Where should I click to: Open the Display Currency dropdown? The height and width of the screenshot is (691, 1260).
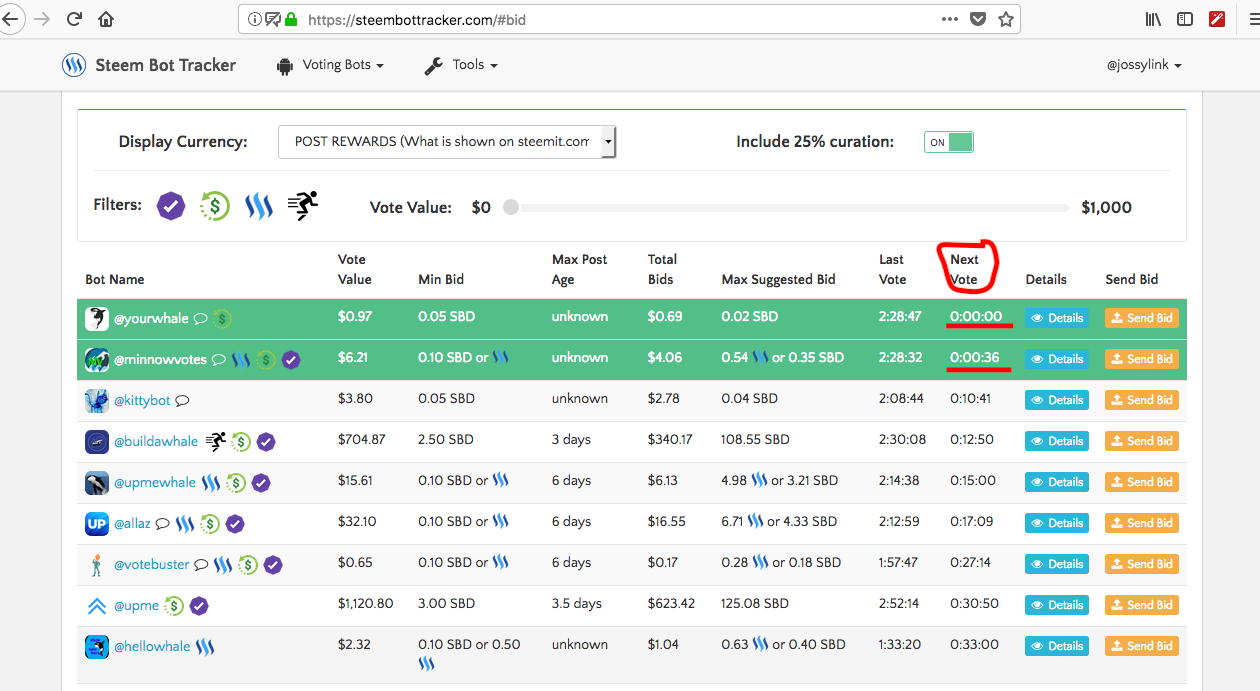(447, 142)
